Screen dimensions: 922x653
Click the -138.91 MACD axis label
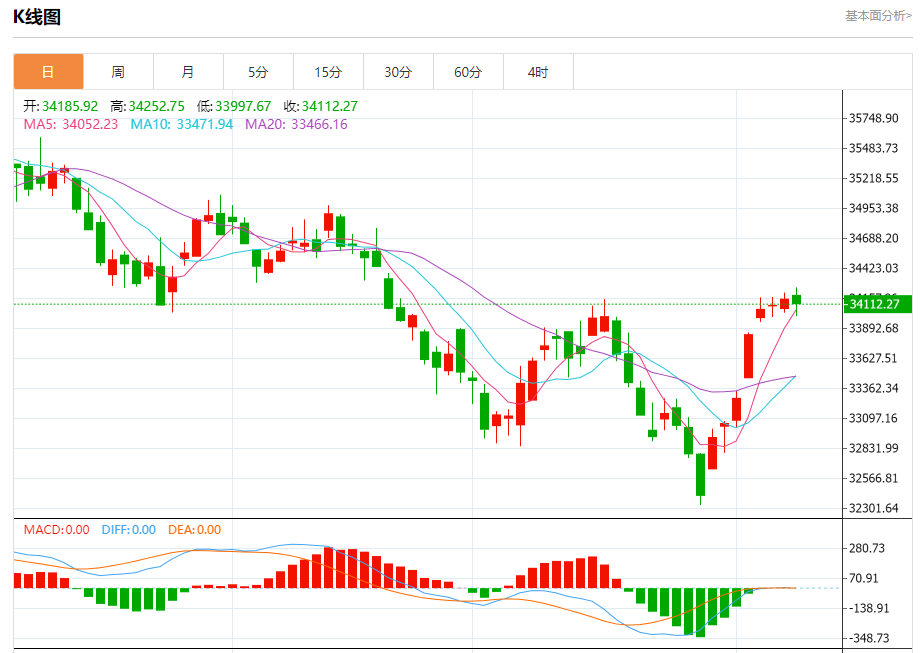868,608
